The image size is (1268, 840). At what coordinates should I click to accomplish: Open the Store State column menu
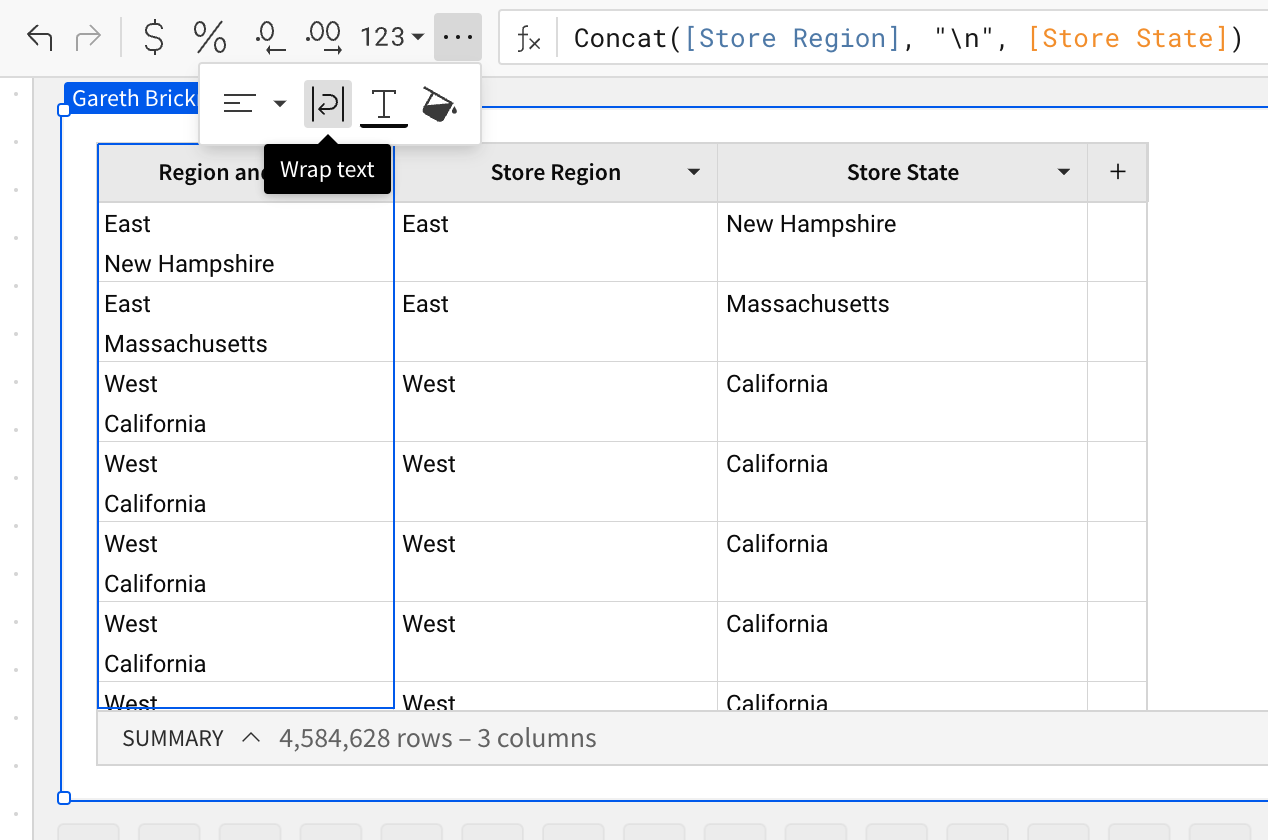(1064, 173)
